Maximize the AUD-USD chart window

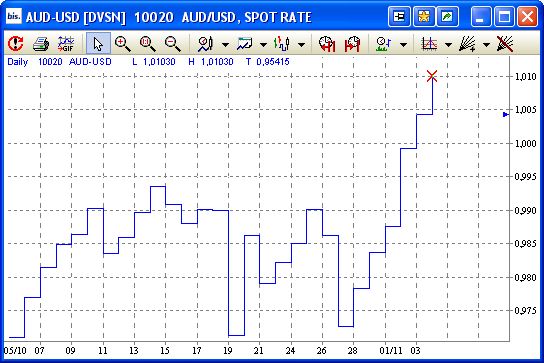504,16
